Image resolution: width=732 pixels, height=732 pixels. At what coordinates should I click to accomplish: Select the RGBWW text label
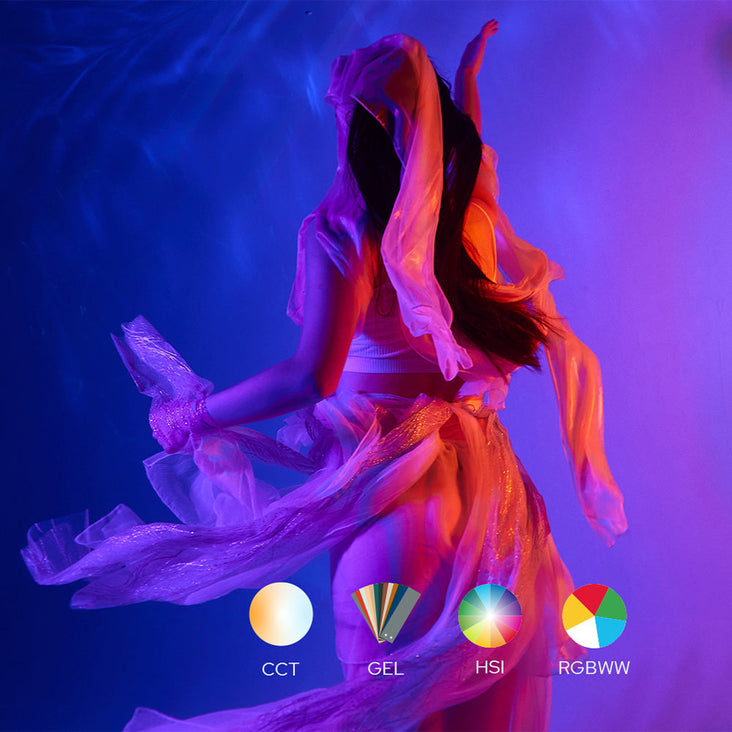pos(594,668)
